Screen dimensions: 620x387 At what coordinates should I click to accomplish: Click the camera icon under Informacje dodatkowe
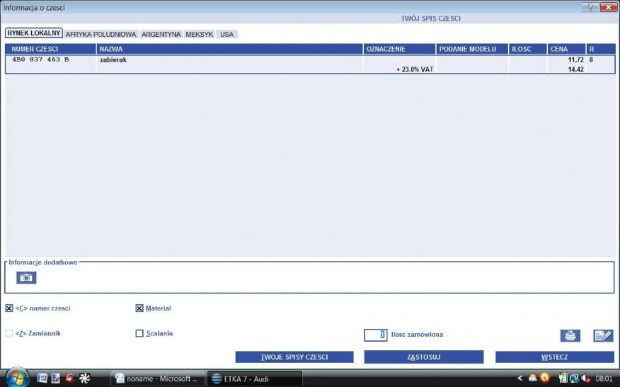(26, 278)
